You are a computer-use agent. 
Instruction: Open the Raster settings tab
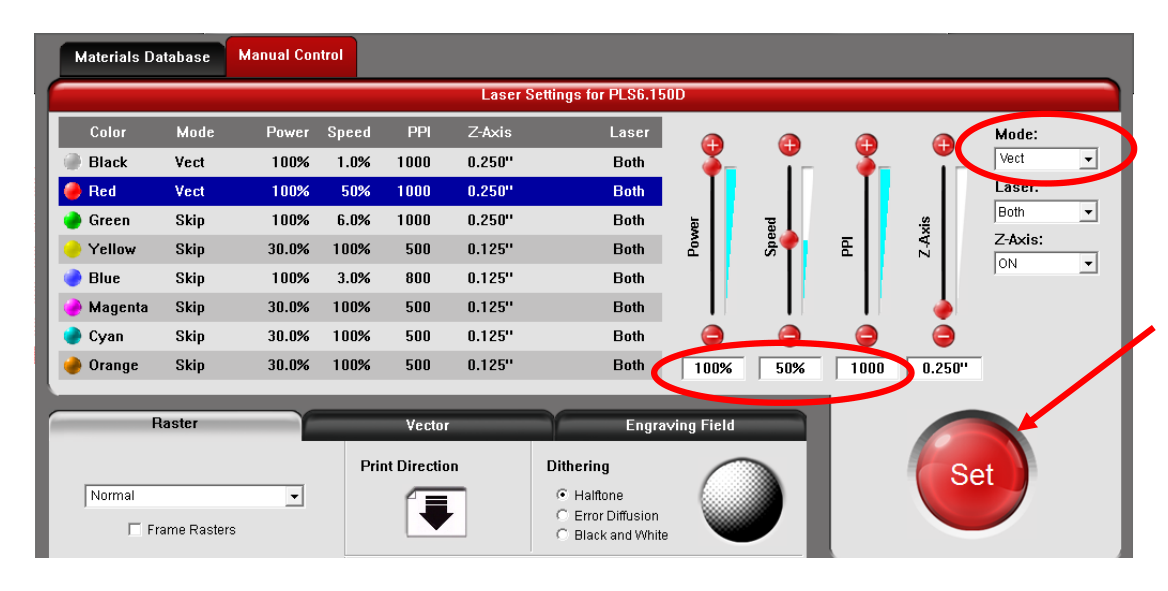[175, 423]
